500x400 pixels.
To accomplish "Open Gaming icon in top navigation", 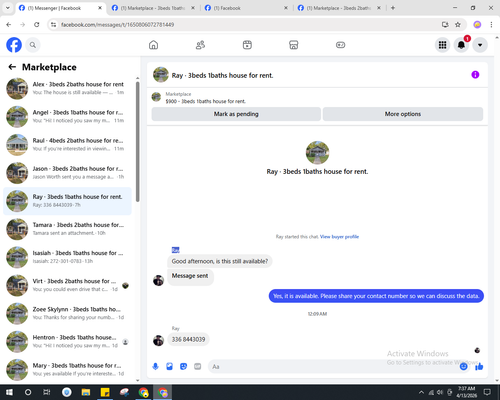I will (340, 45).
